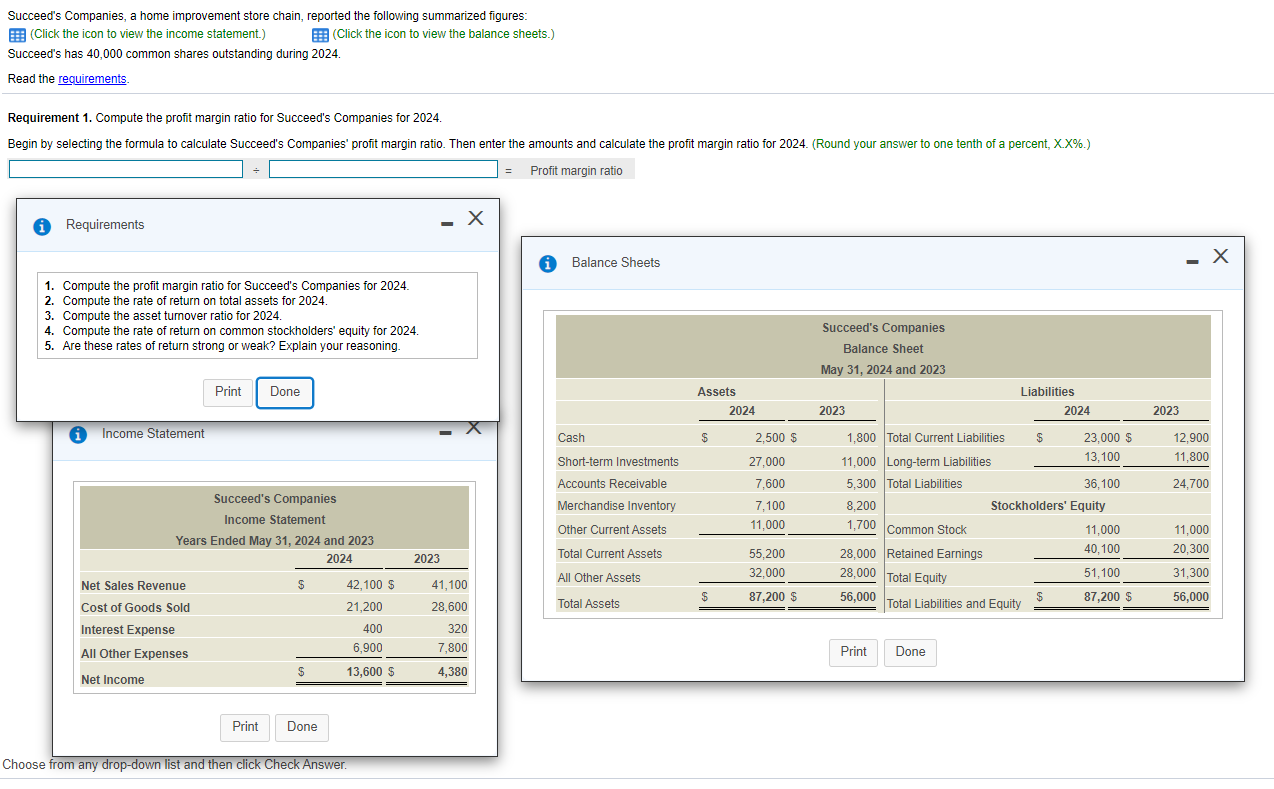Click the All Other Assets row label

pos(599,578)
